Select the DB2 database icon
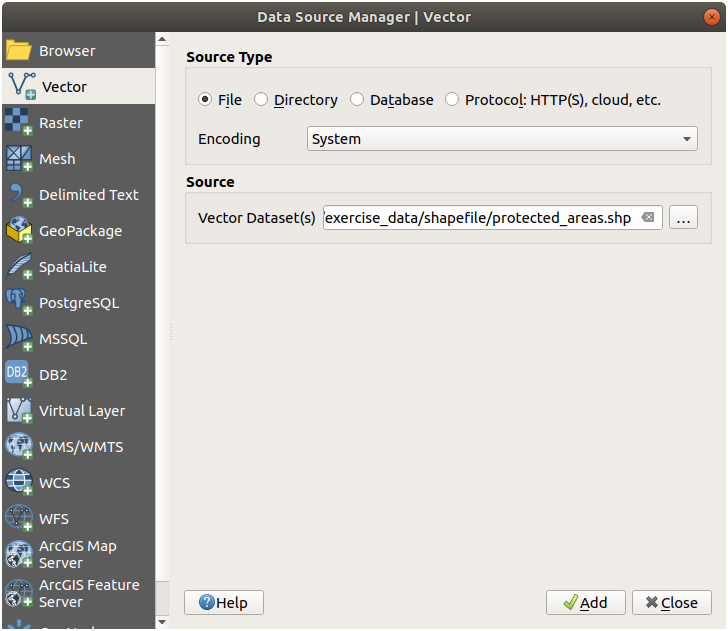Viewport: 728px width, 631px height. point(19,375)
